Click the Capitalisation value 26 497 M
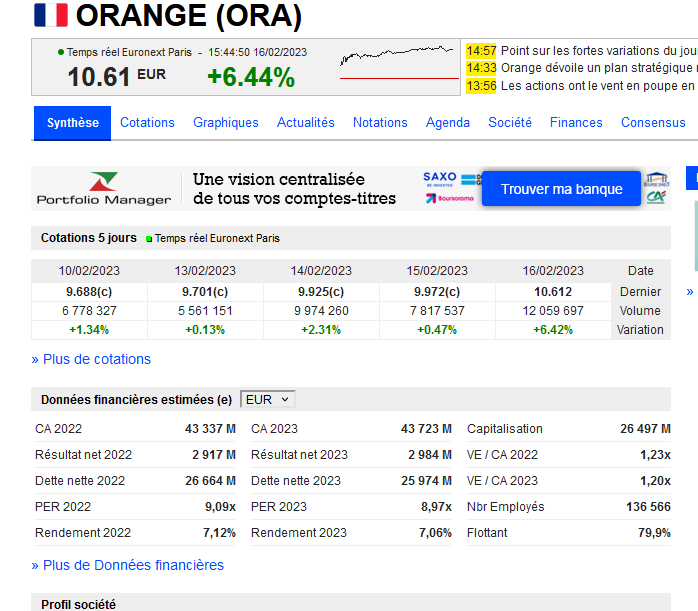The image size is (698, 611). coord(645,429)
